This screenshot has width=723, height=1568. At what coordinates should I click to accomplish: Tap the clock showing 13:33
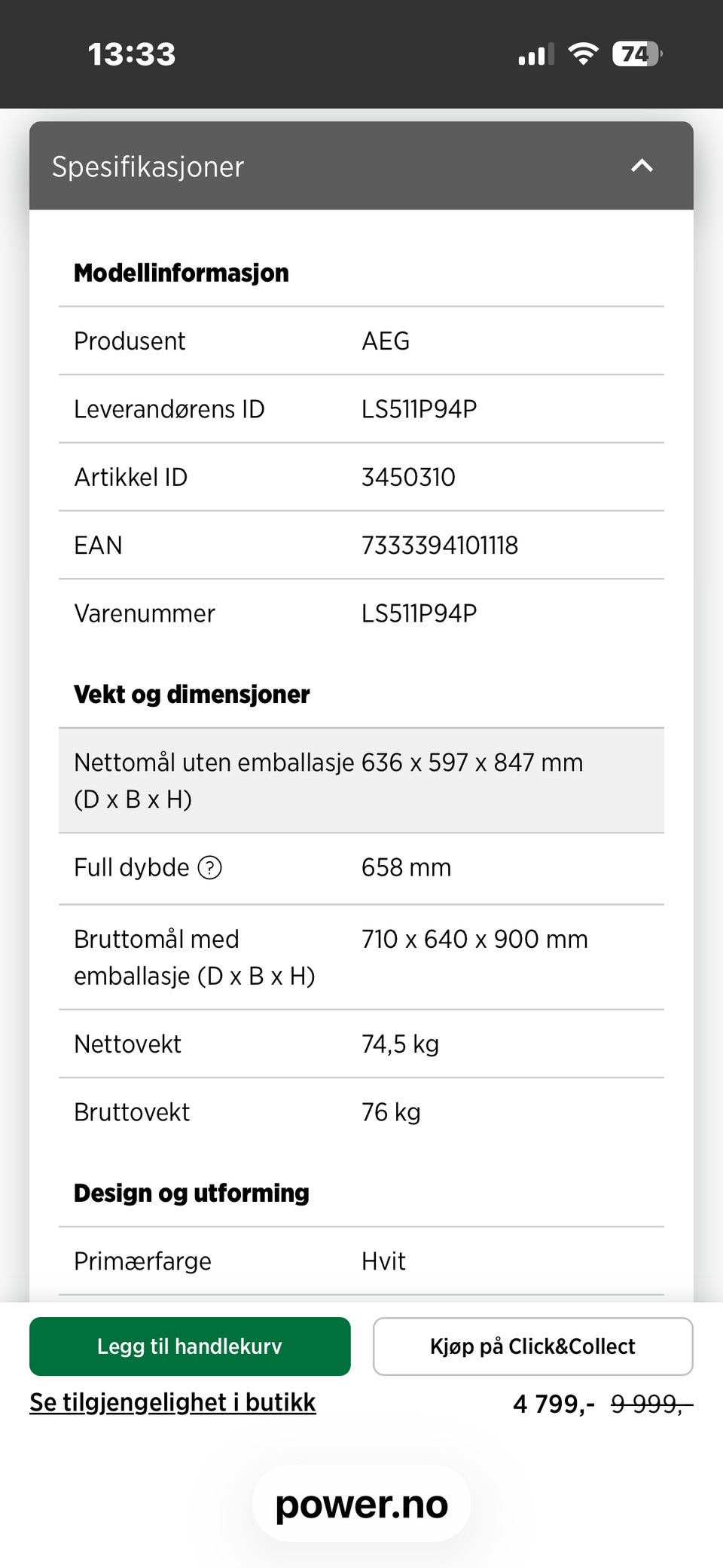coord(132,54)
